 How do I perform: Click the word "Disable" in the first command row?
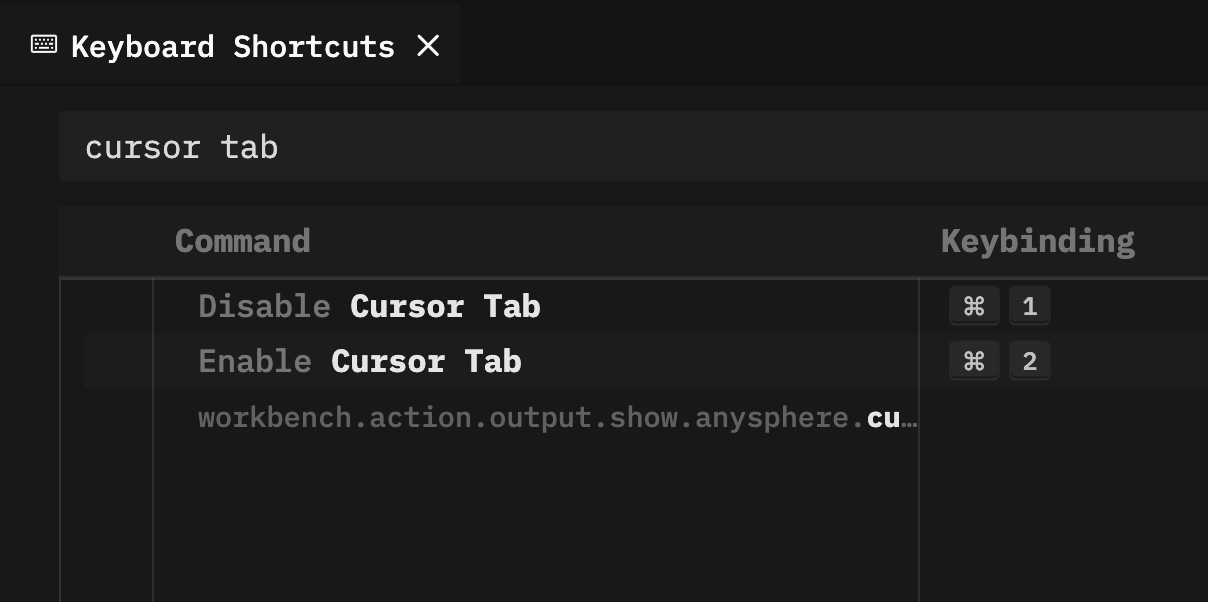coord(264,306)
